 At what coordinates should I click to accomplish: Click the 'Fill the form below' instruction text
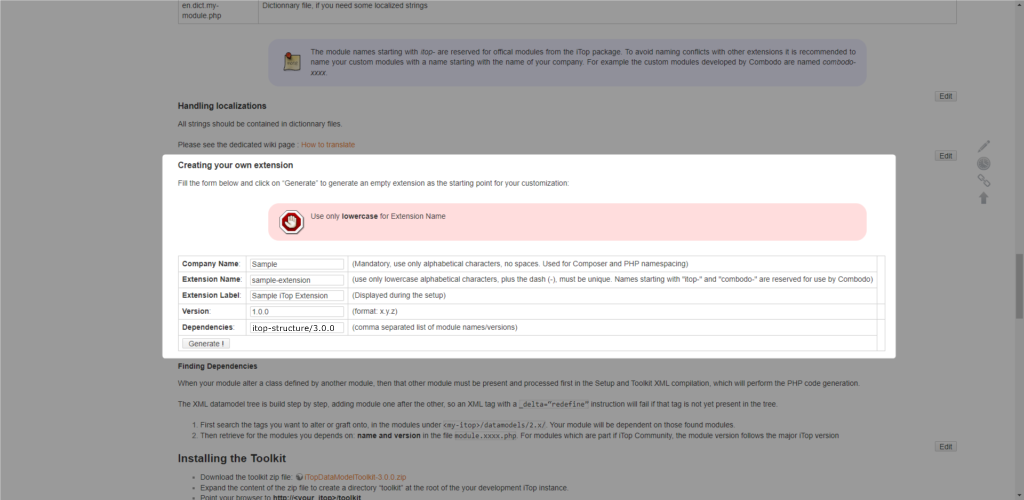(374, 183)
